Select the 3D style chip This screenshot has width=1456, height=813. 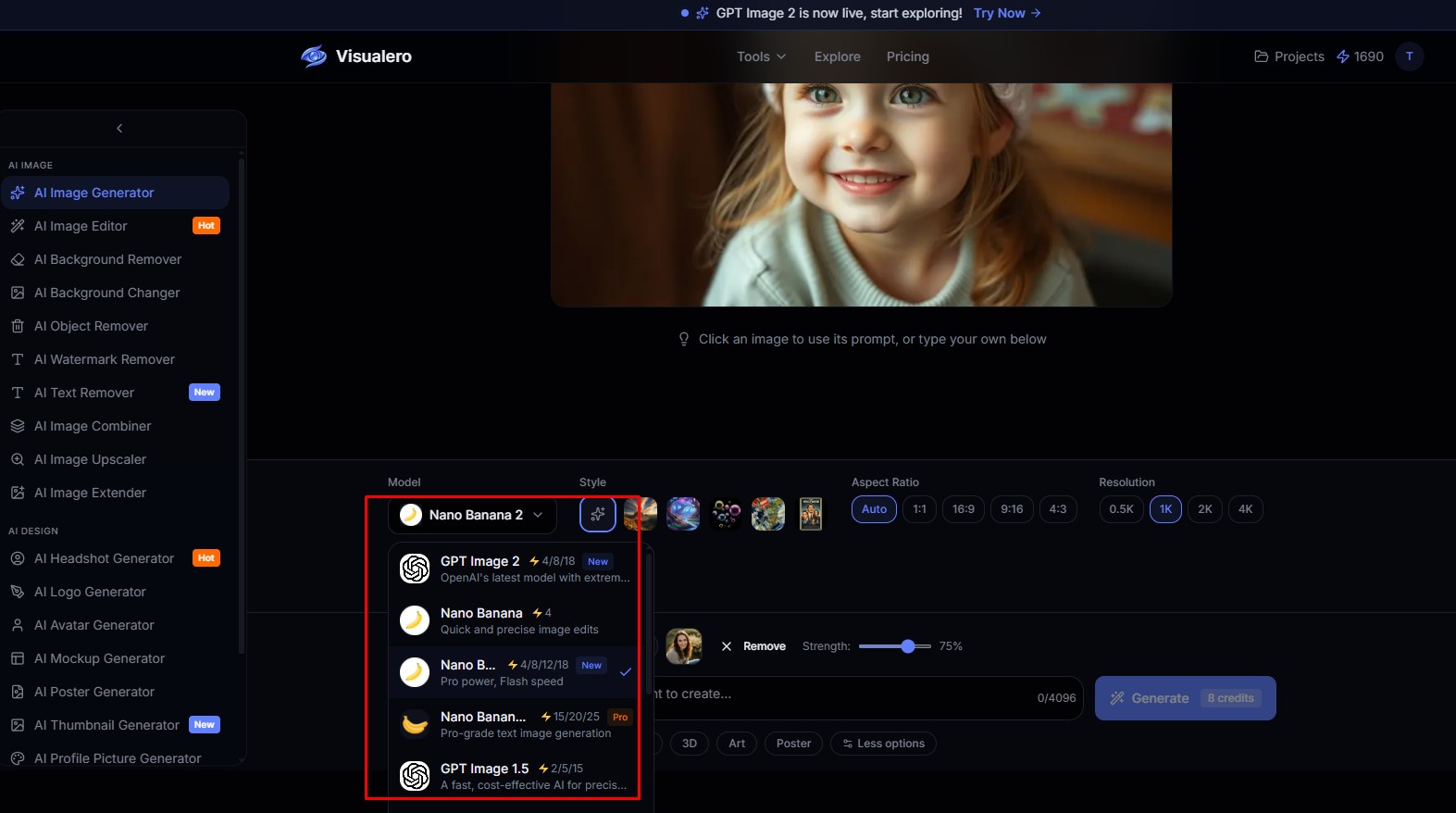(690, 744)
